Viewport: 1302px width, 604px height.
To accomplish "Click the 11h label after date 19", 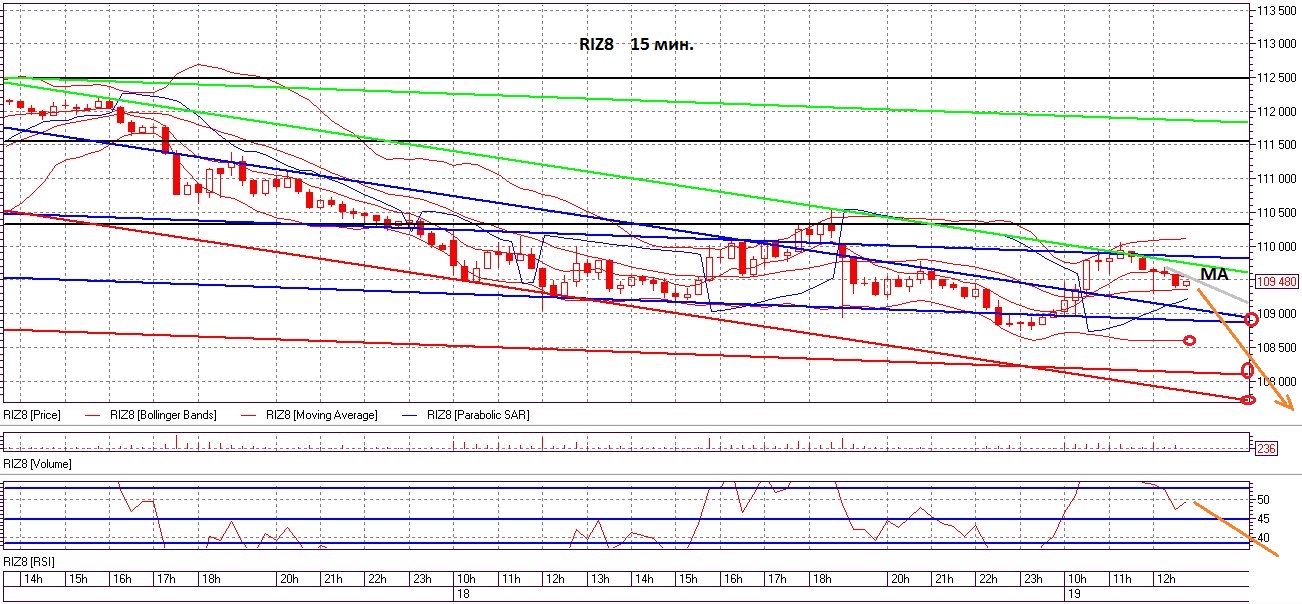I will pyautogui.click(x=1121, y=579).
